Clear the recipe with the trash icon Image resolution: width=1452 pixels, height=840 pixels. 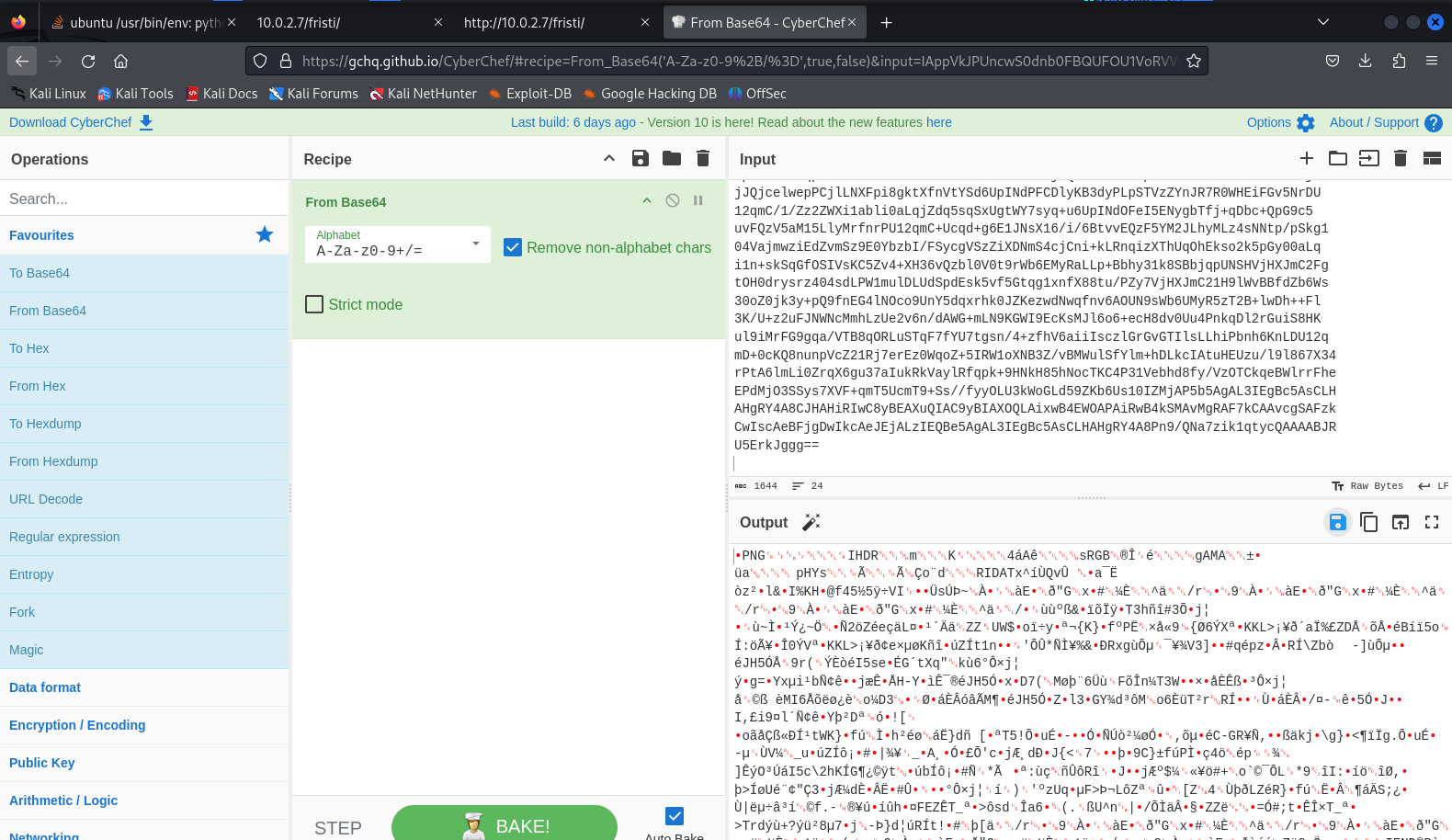coord(703,158)
